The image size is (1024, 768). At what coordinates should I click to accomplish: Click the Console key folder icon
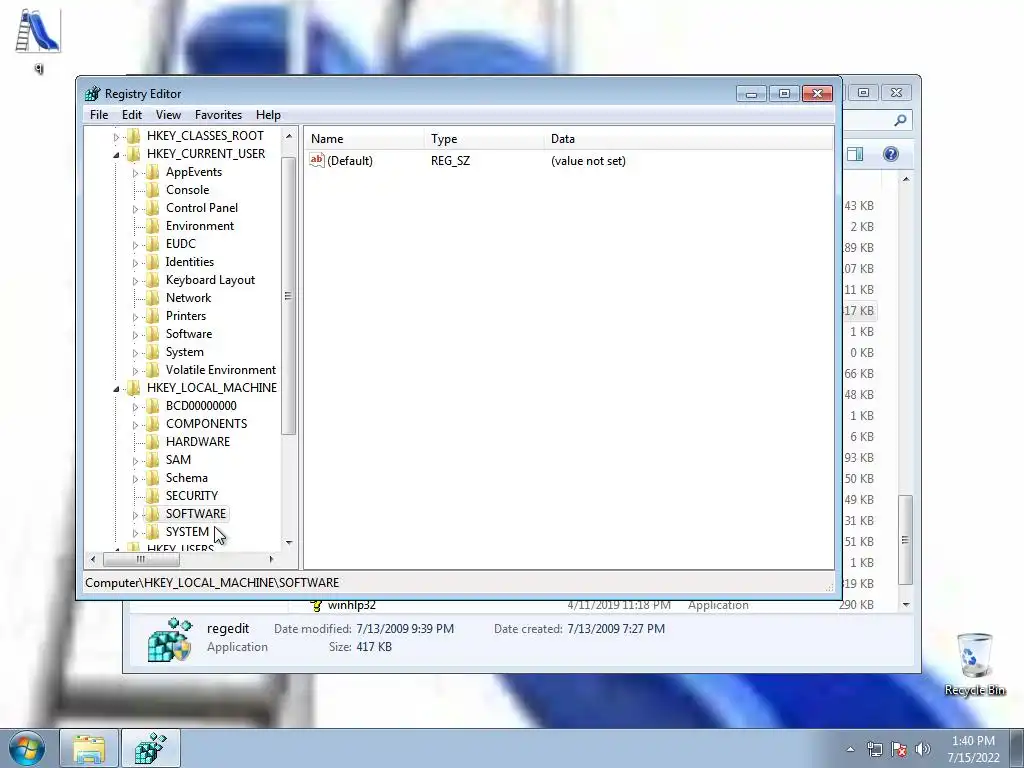coord(152,189)
